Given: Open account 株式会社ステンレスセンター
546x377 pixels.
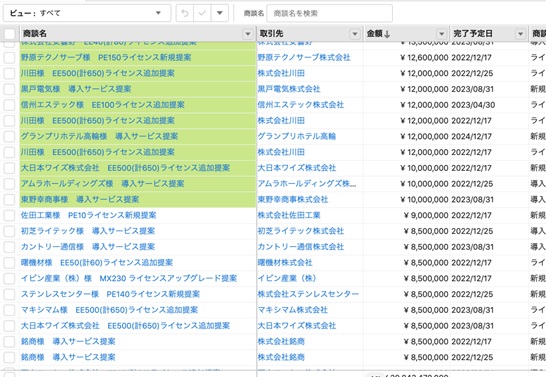Looking at the screenshot, I should (308, 294).
